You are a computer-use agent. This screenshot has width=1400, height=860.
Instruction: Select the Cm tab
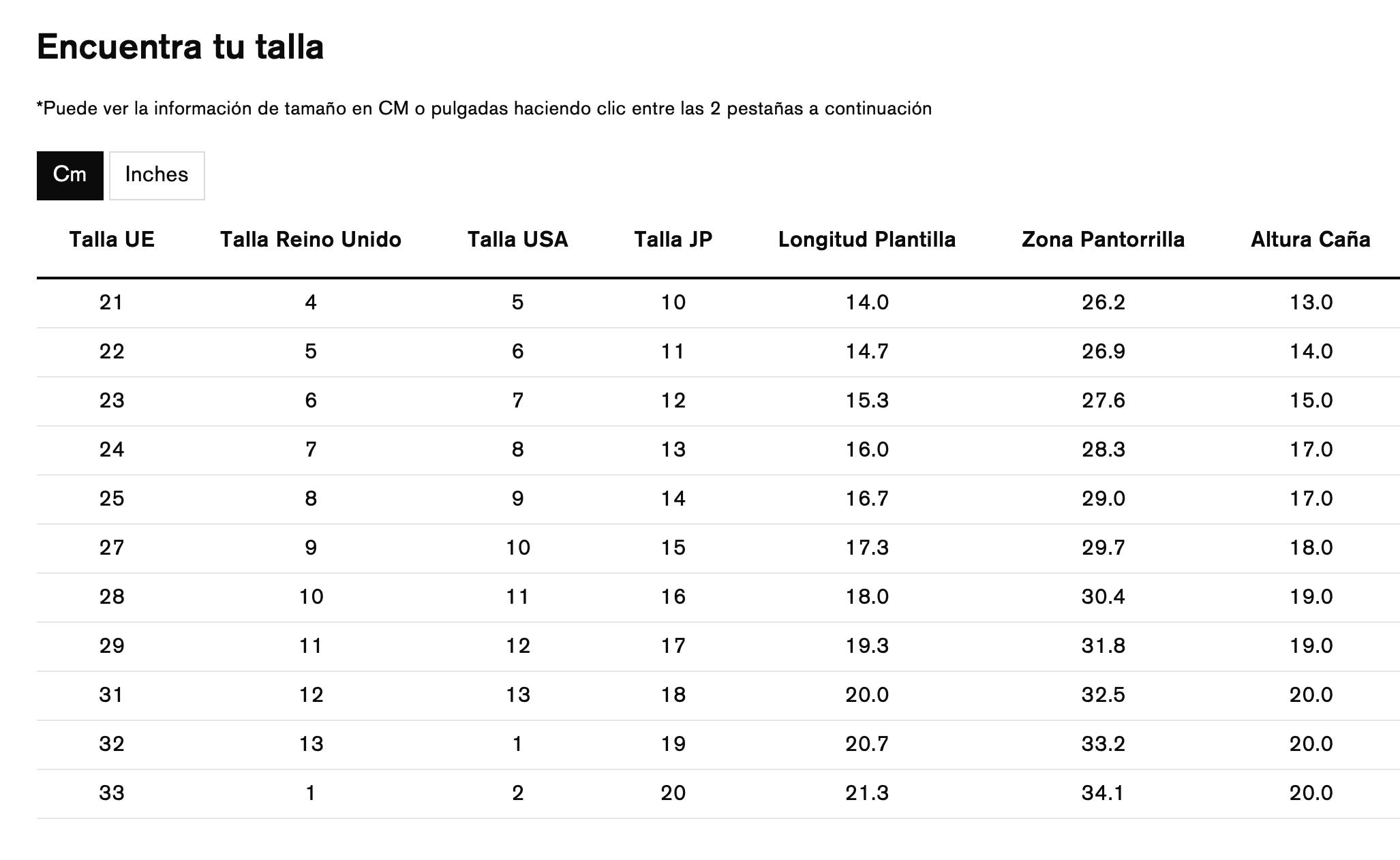70,175
